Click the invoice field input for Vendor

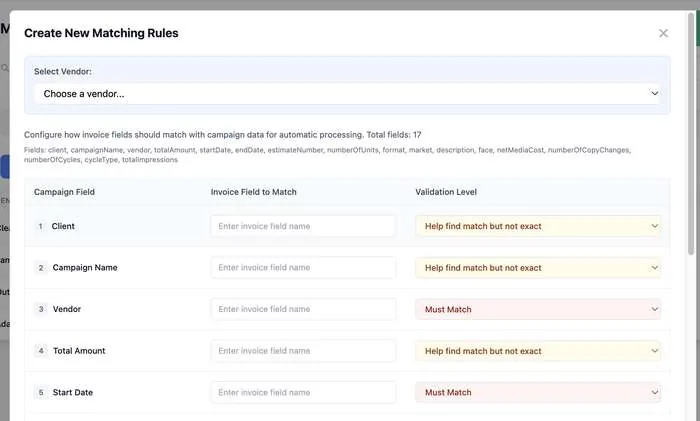click(303, 309)
